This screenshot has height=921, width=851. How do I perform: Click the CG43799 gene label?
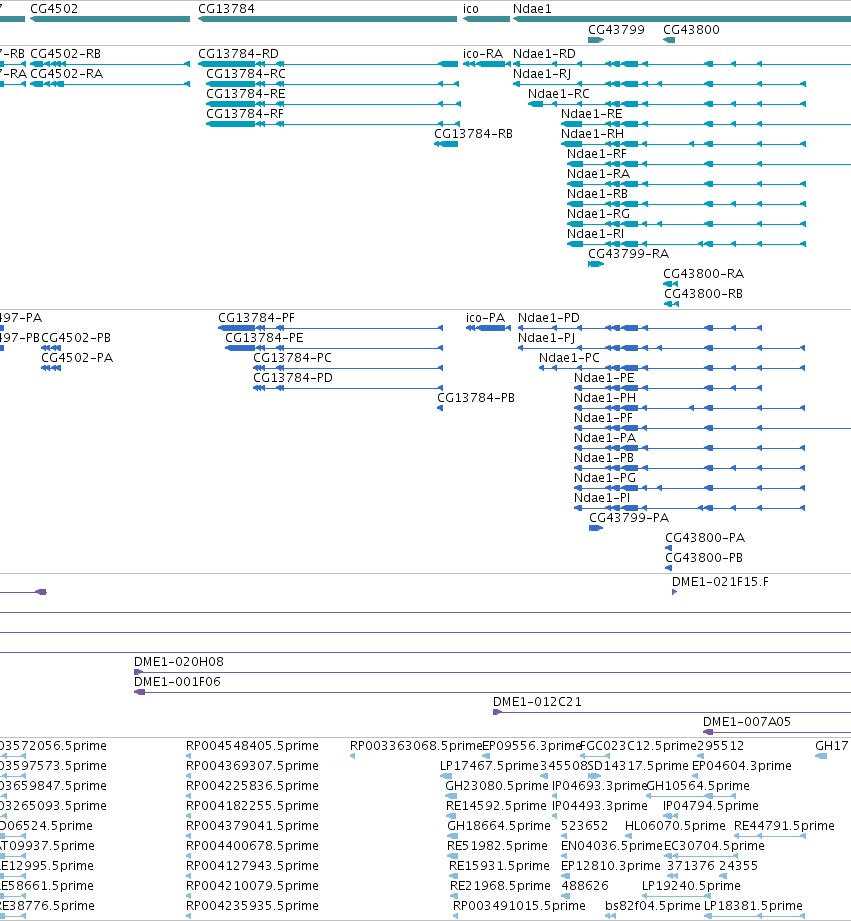(x=616, y=29)
